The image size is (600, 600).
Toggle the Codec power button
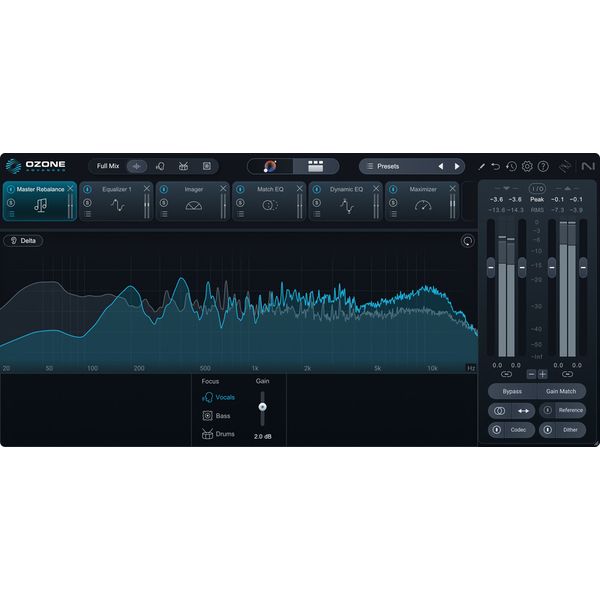(497, 430)
